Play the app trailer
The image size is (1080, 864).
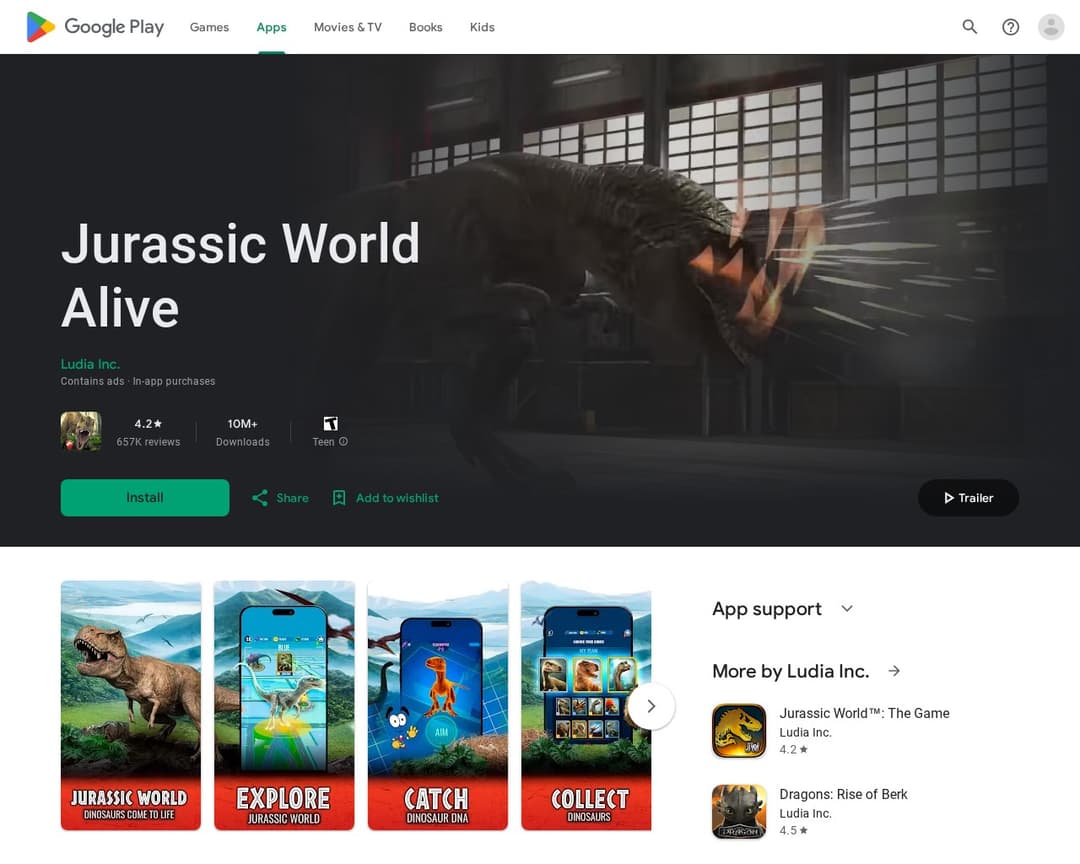[968, 497]
